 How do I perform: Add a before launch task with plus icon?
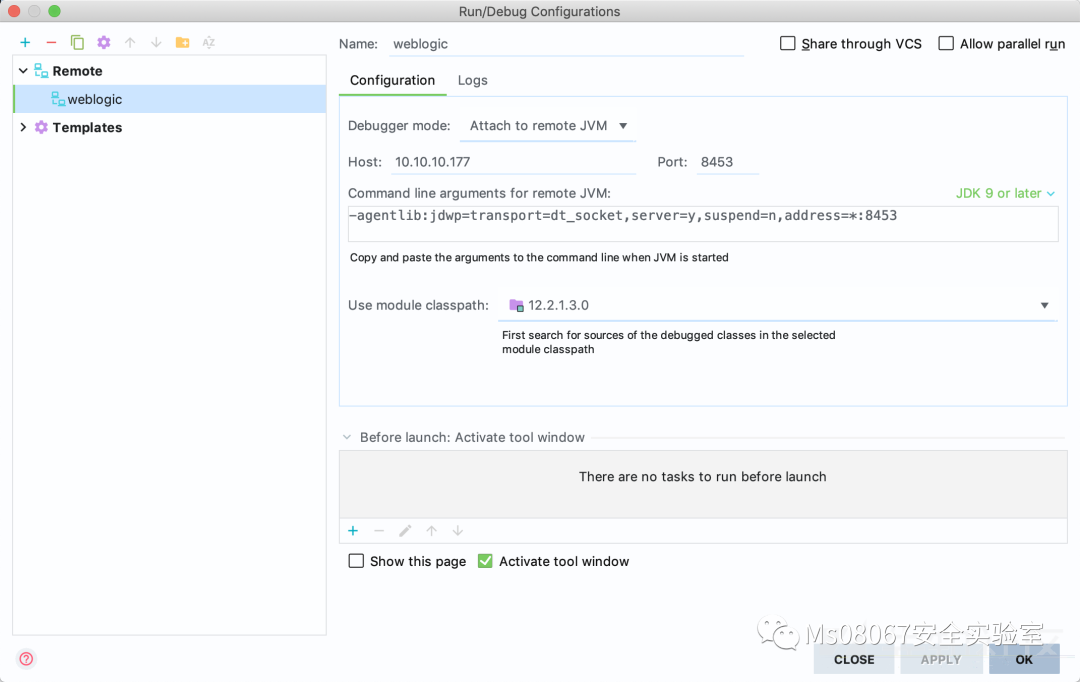[x=353, y=531]
